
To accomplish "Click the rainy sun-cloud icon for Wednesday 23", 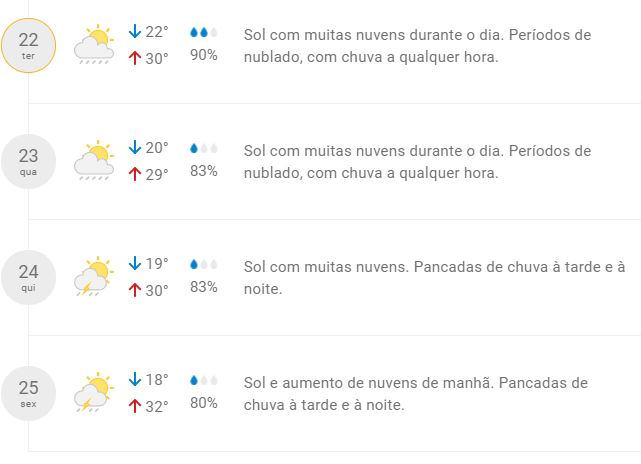I will [x=94, y=161].
